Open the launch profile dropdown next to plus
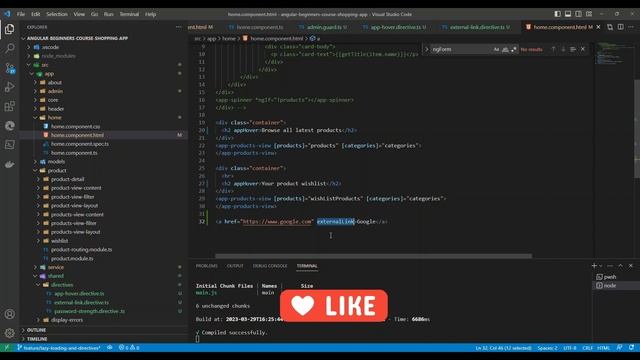This screenshot has height=360, width=640. 601,266
